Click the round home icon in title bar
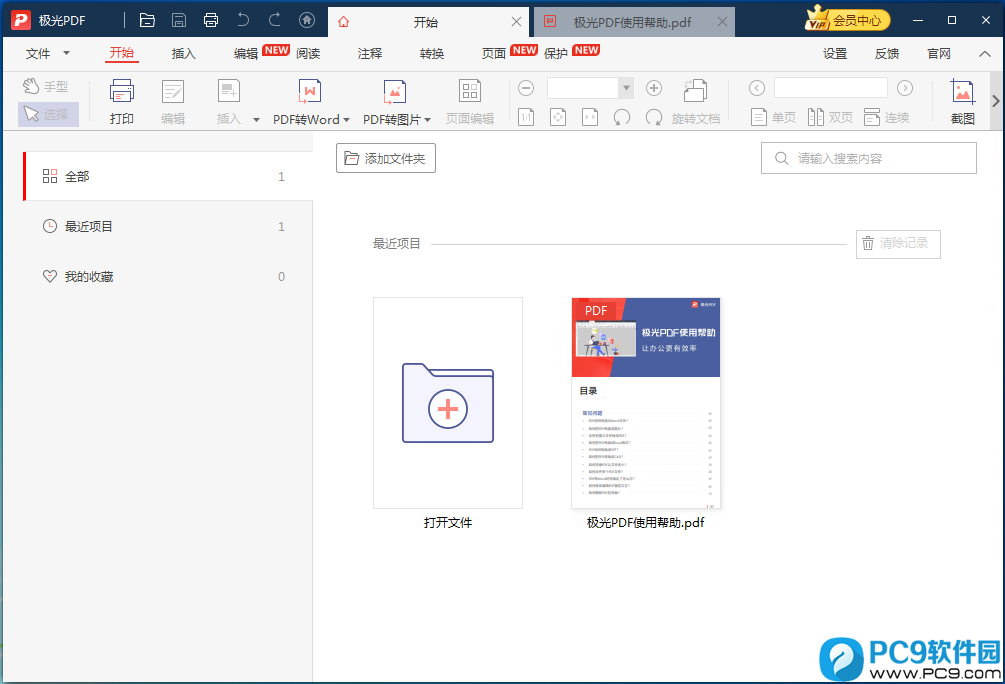The height and width of the screenshot is (684, 1005). [x=307, y=21]
